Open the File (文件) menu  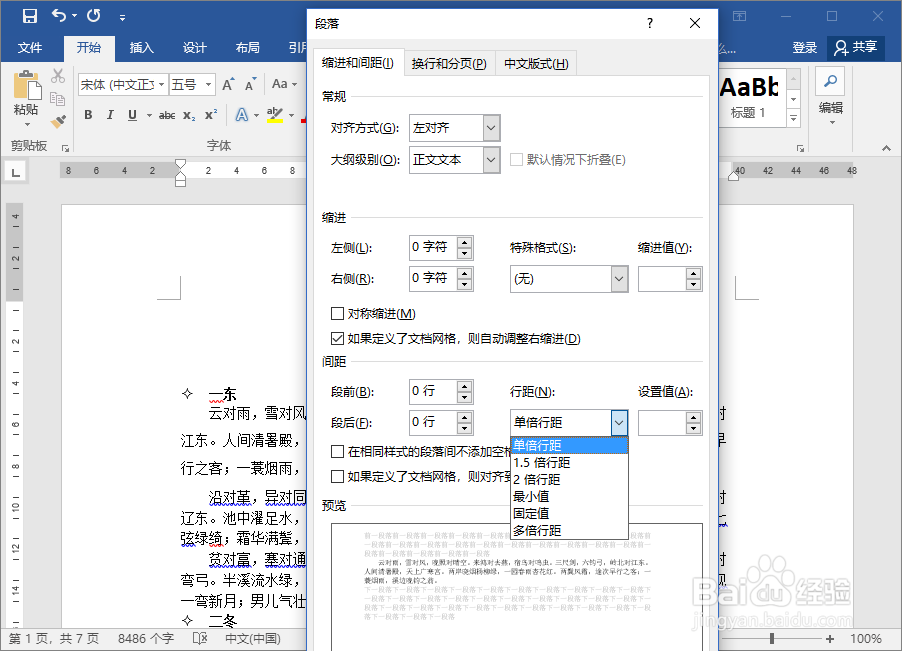point(30,48)
